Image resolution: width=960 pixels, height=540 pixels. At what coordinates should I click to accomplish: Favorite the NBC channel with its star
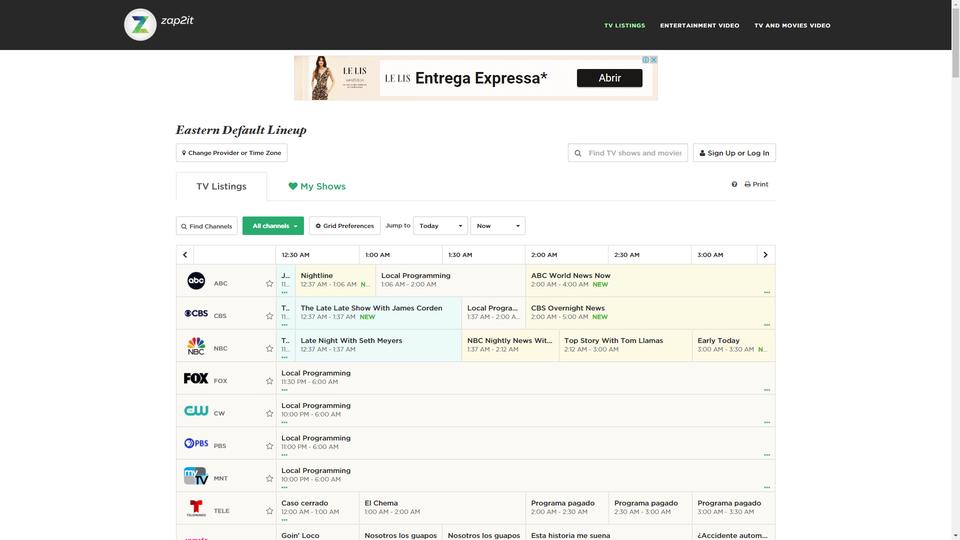[x=269, y=348]
